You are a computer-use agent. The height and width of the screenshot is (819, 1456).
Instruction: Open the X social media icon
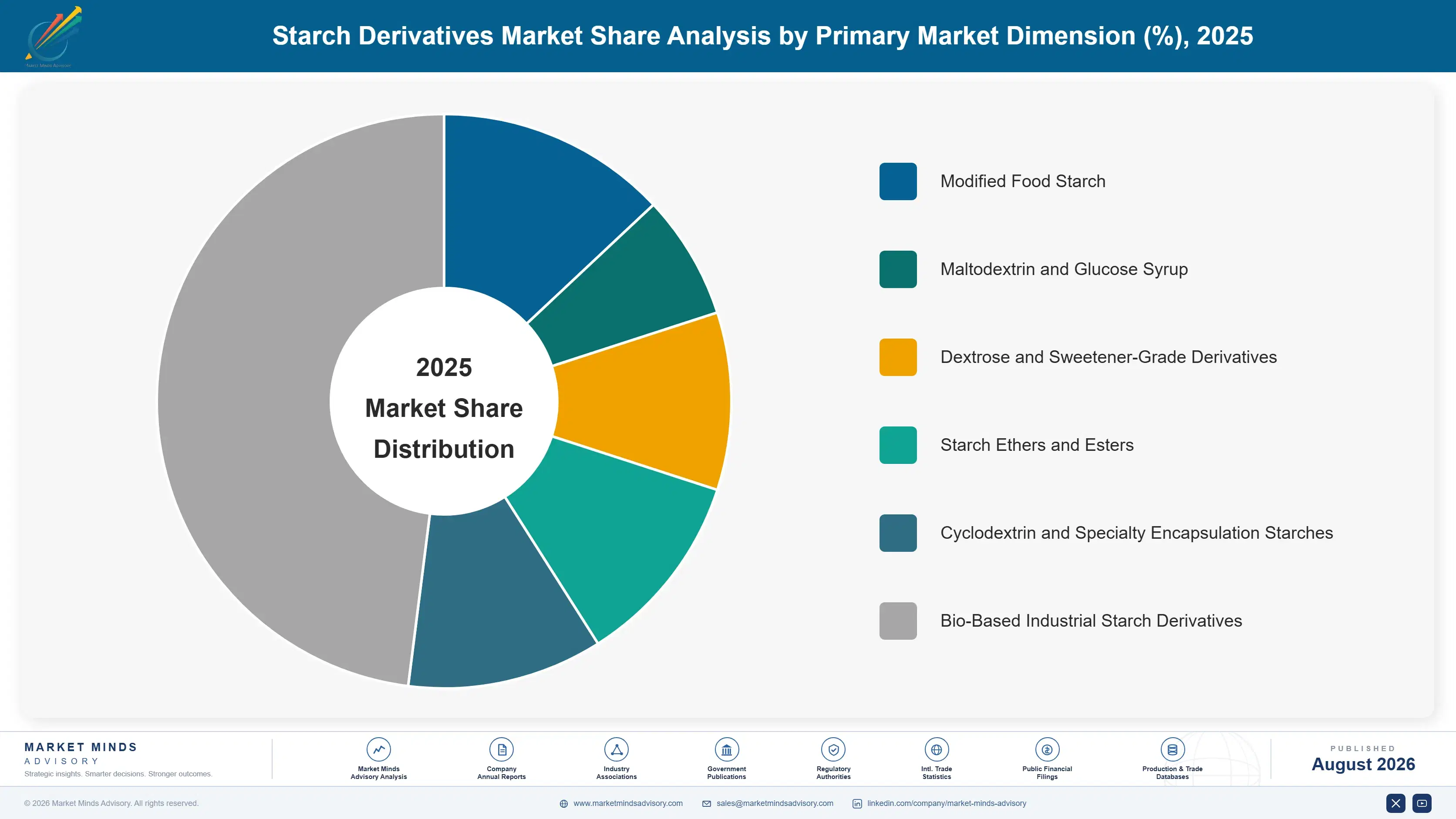tap(1395, 803)
